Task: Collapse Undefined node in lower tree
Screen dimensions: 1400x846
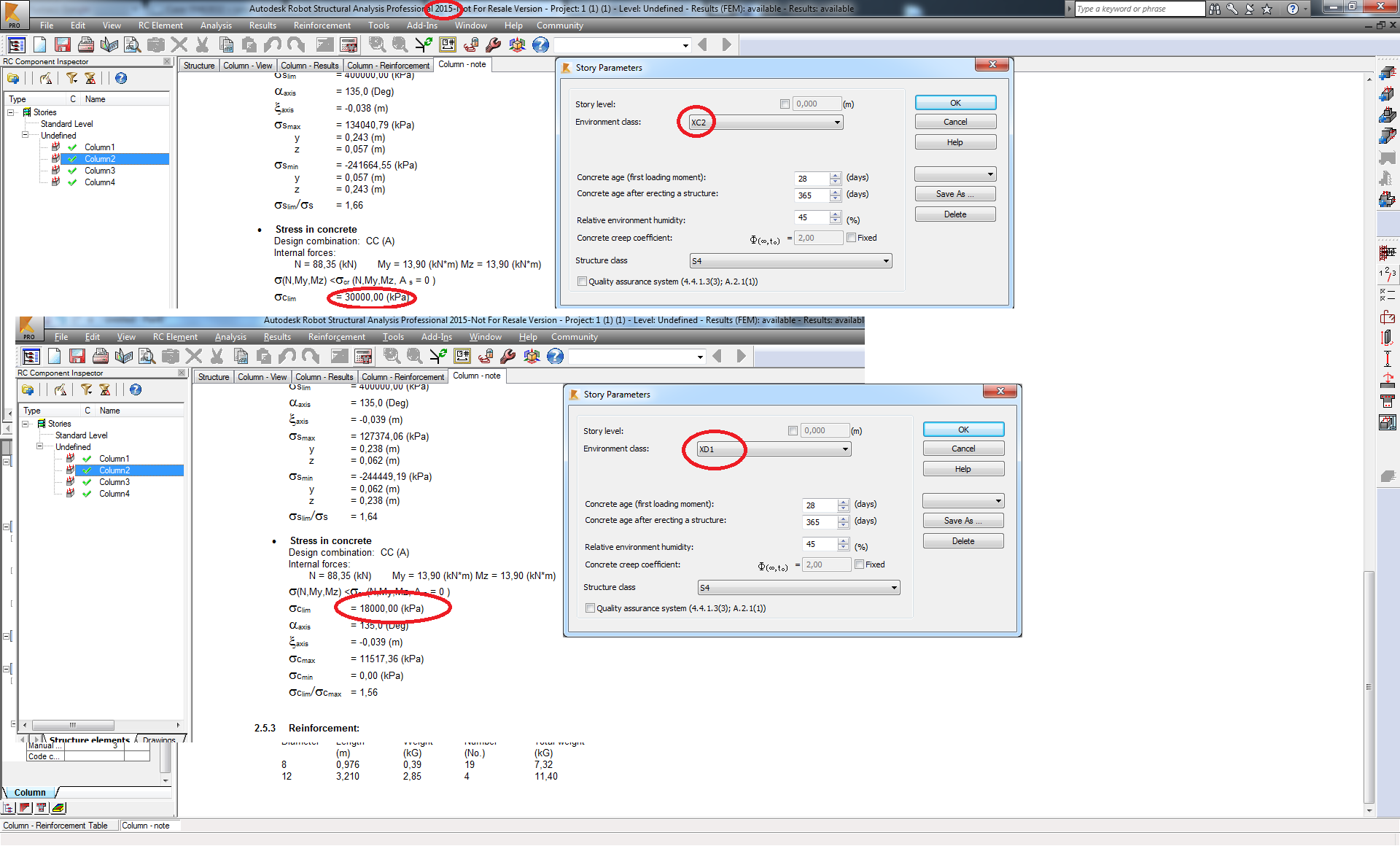Action: coord(39,446)
